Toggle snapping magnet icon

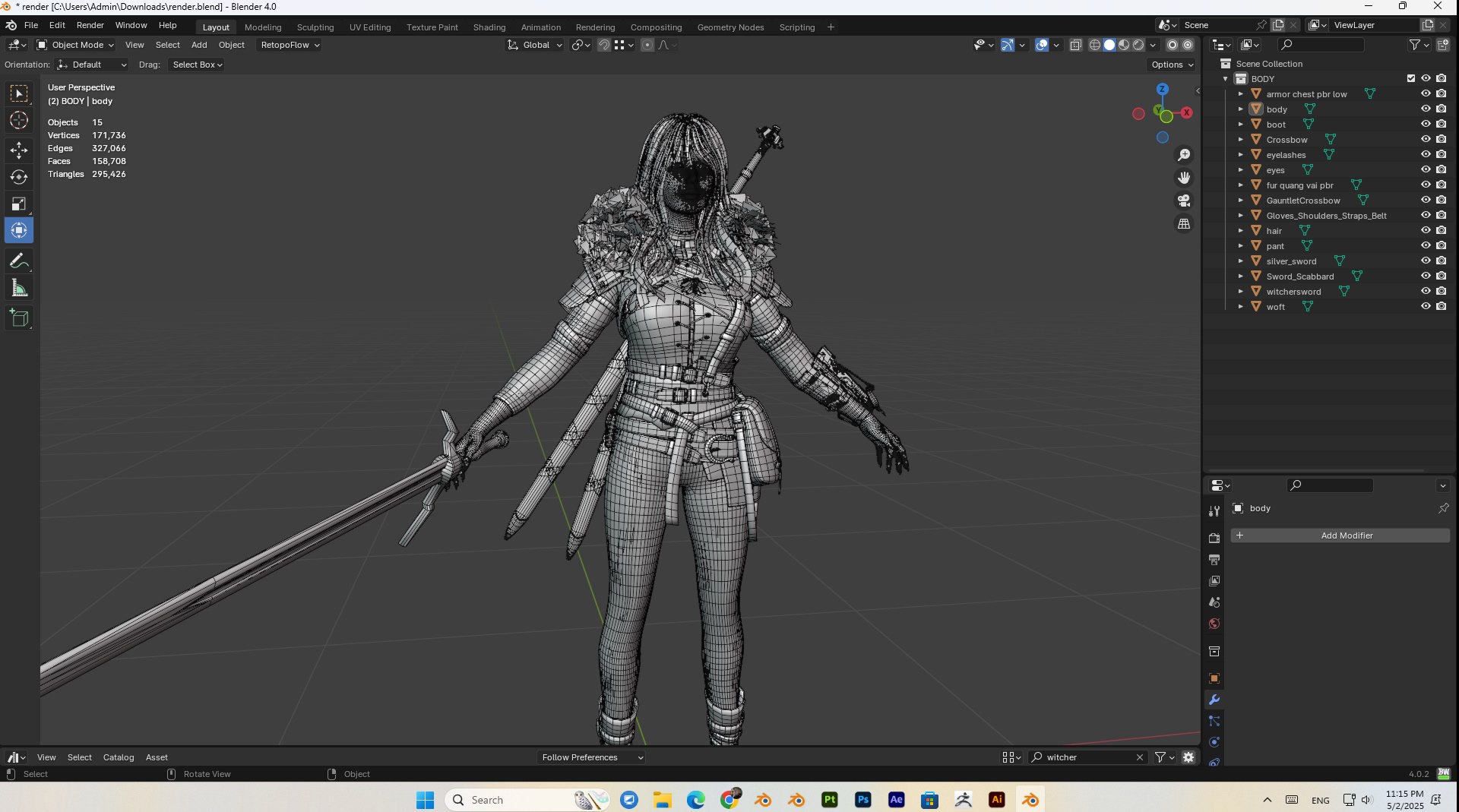pos(603,45)
